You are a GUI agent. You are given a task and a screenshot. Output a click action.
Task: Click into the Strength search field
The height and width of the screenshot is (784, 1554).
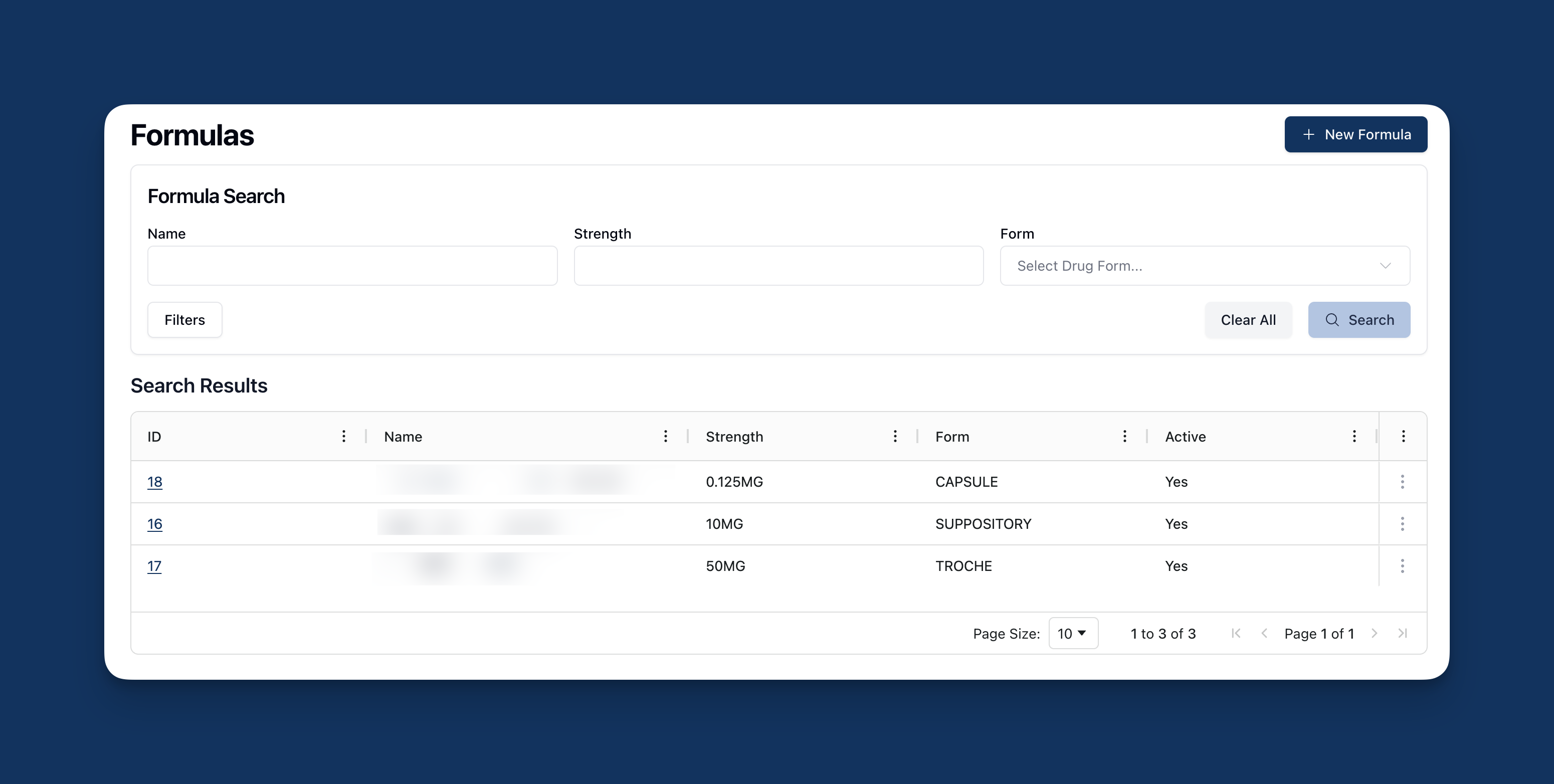[778, 265]
